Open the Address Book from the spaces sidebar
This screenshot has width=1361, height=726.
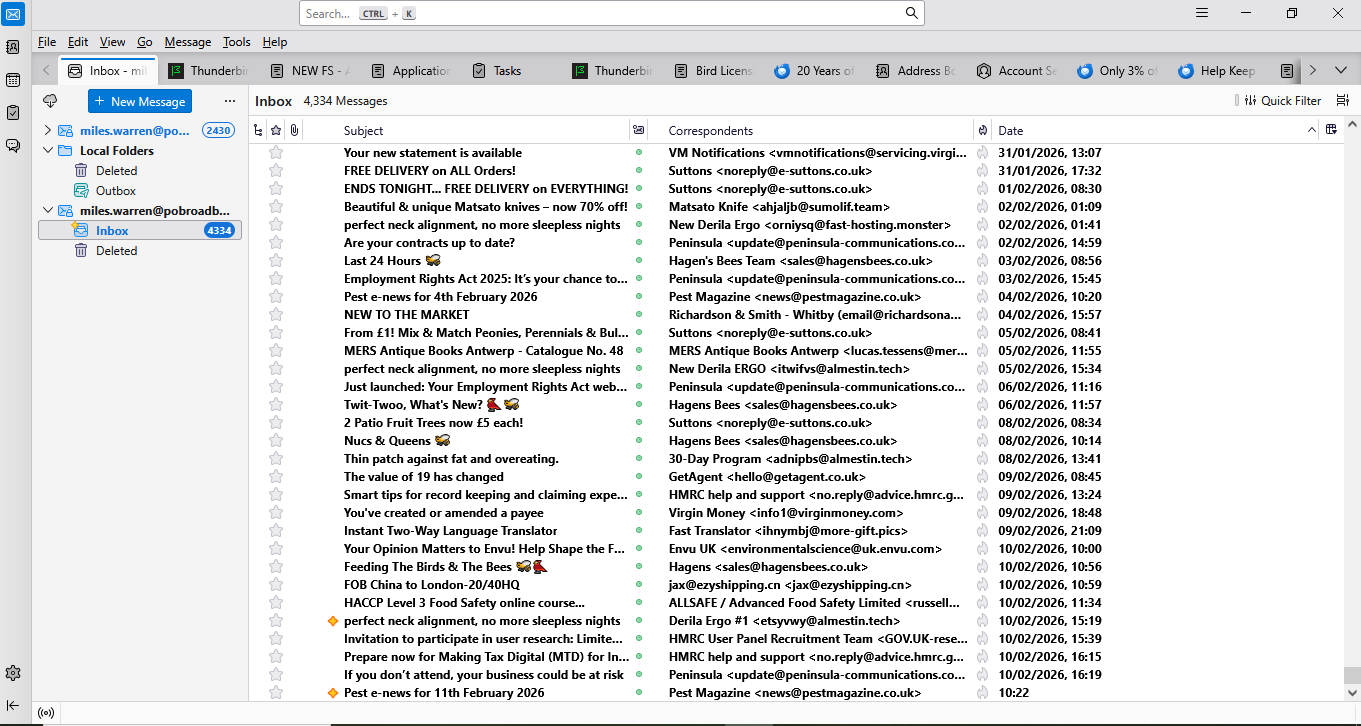(13, 47)
